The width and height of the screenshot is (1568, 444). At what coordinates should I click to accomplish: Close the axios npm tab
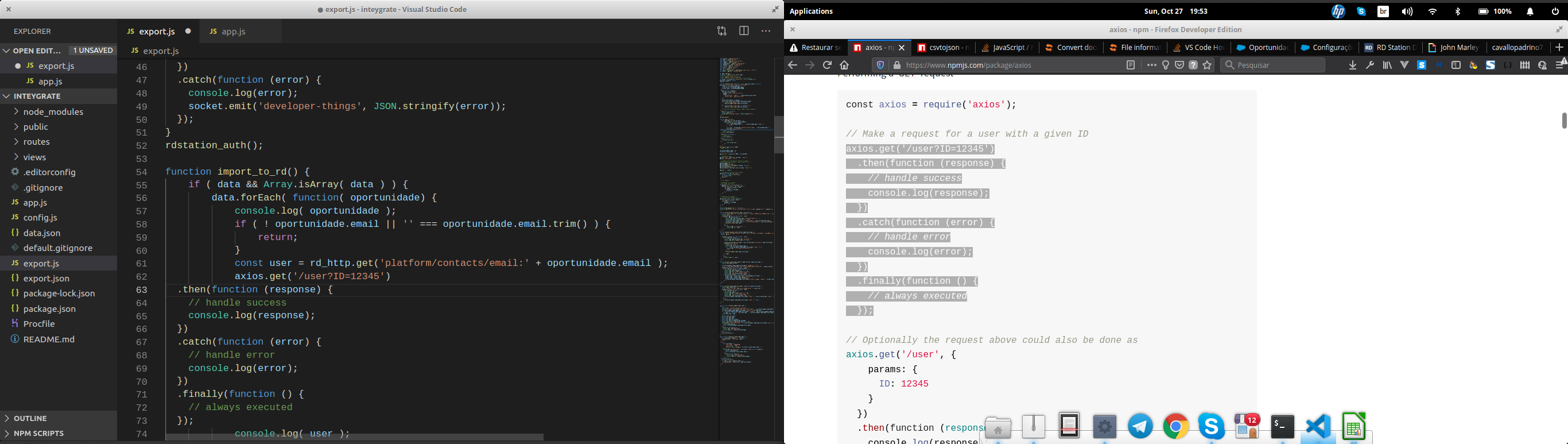click(x=902, y=48)
